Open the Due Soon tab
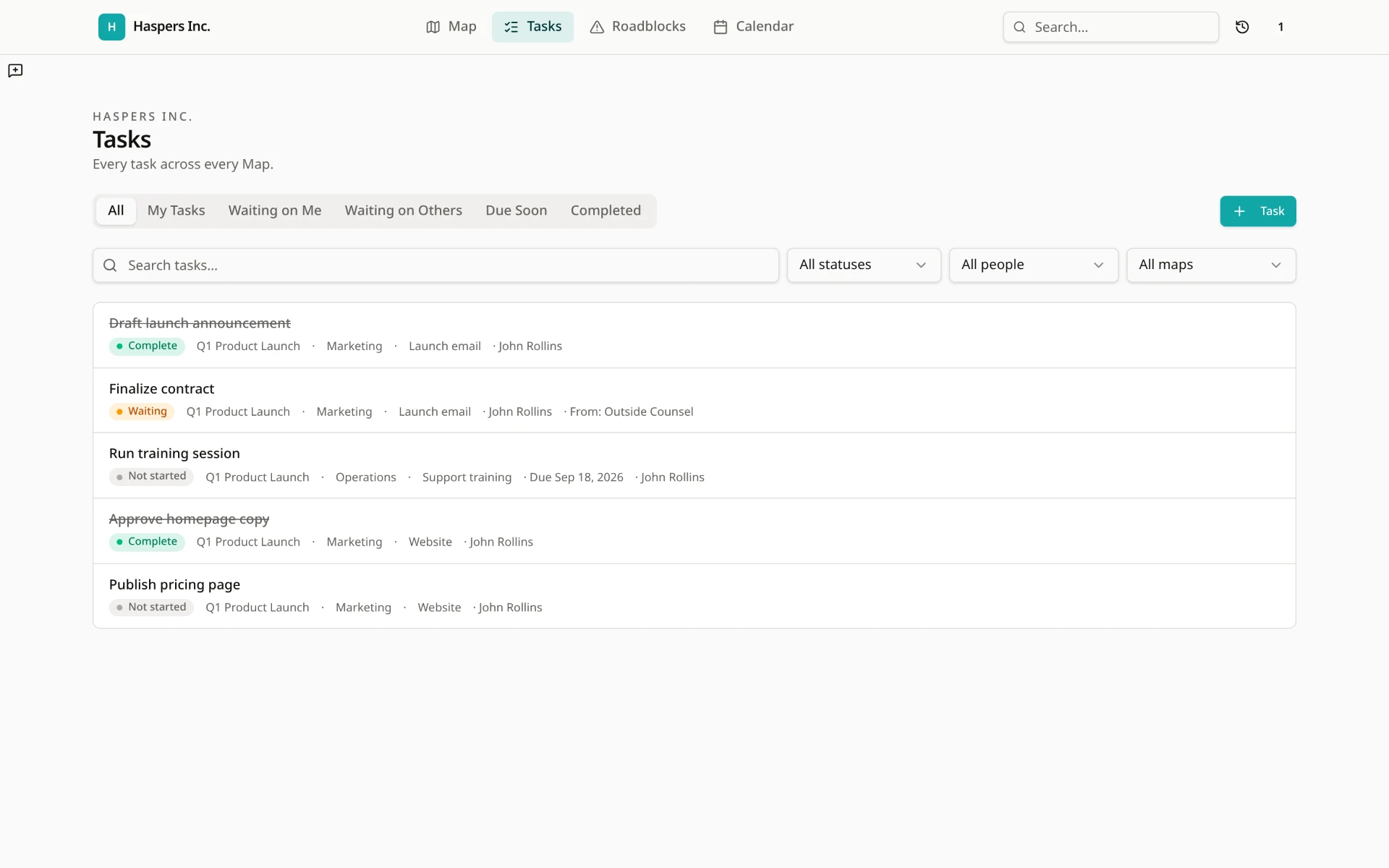Screen dimensions: 1389x868 (x=517, y=210)
